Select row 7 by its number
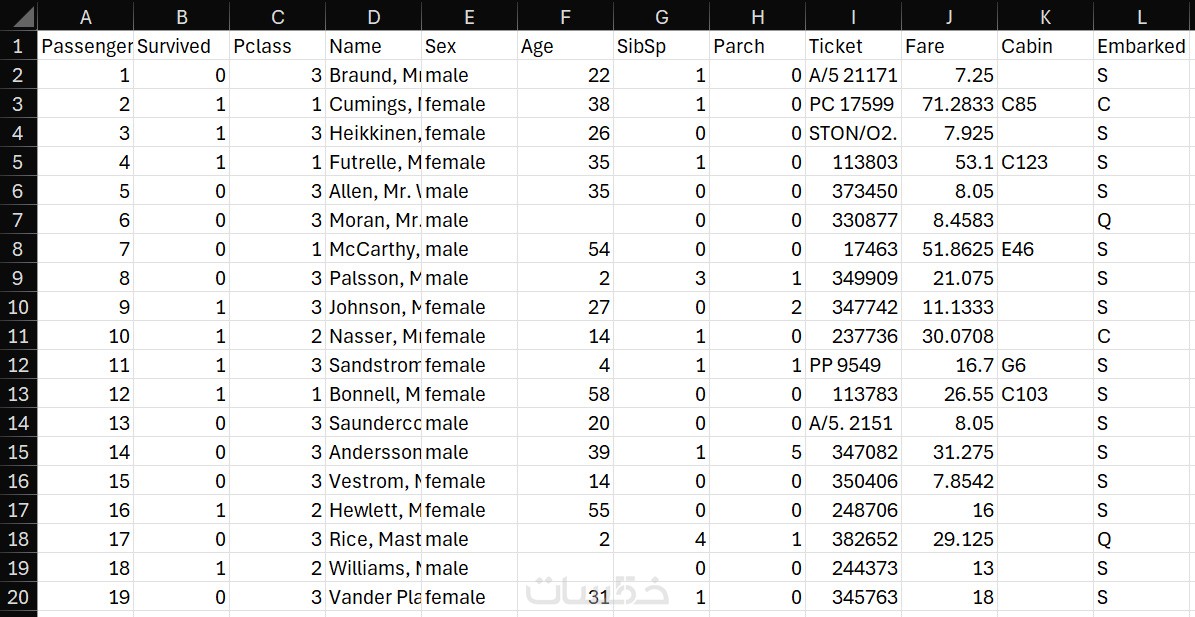This screenshot has height=617, width=1195. pyautogui.click(x=18, y=220)
